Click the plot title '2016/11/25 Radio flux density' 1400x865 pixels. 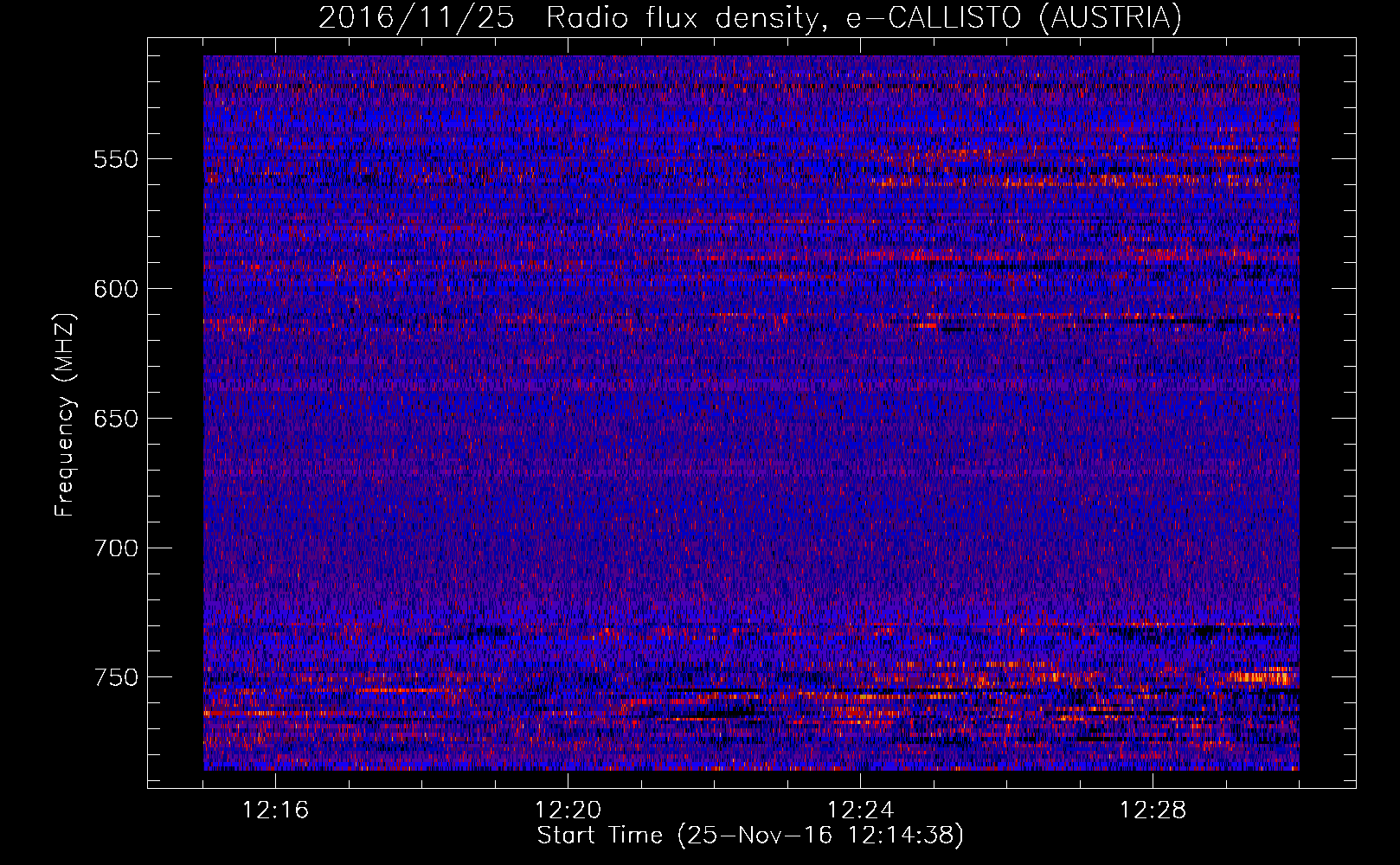pyautogui.click(x=750, y=17)
